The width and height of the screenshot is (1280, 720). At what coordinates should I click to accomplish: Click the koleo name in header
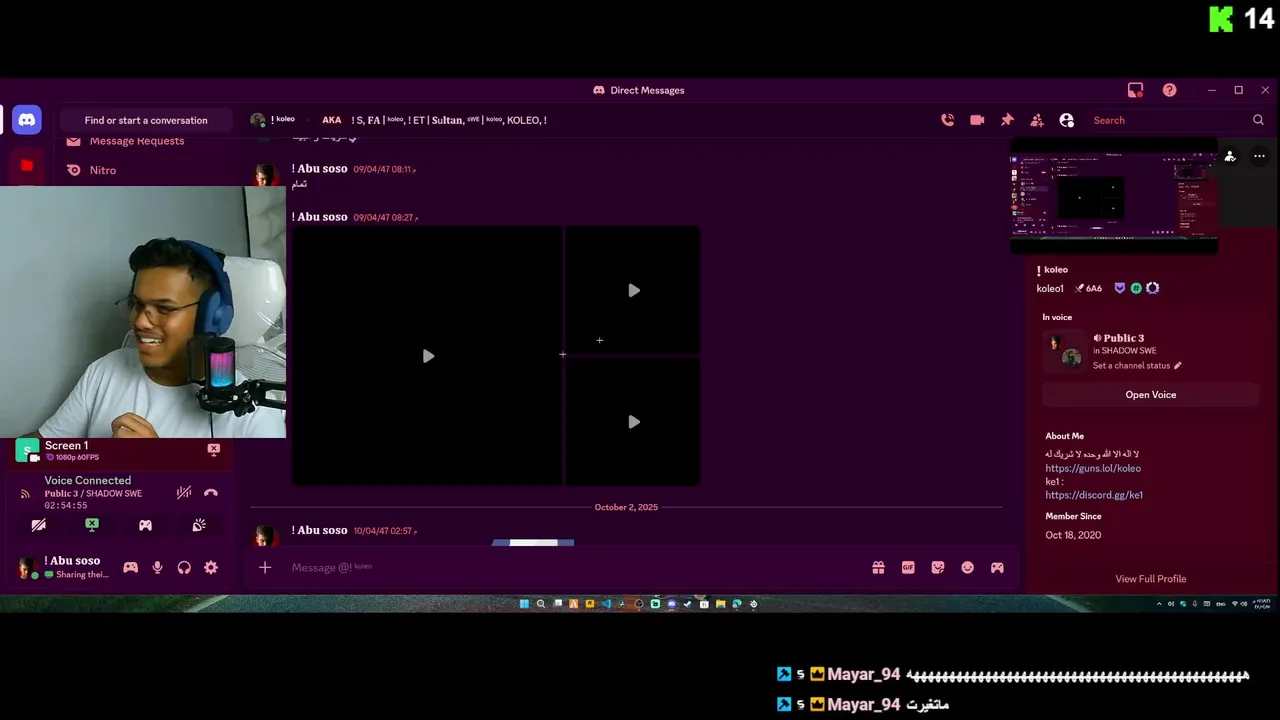click(285, 120)
